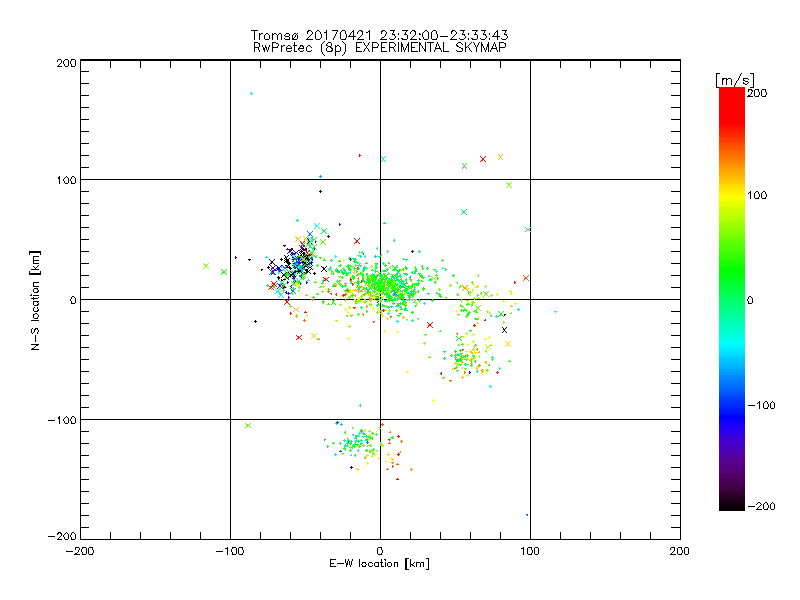Select the RwPretec EXPERIMENTAL SKYMAP subtitle
800x600 pixels.
[379, 48]
